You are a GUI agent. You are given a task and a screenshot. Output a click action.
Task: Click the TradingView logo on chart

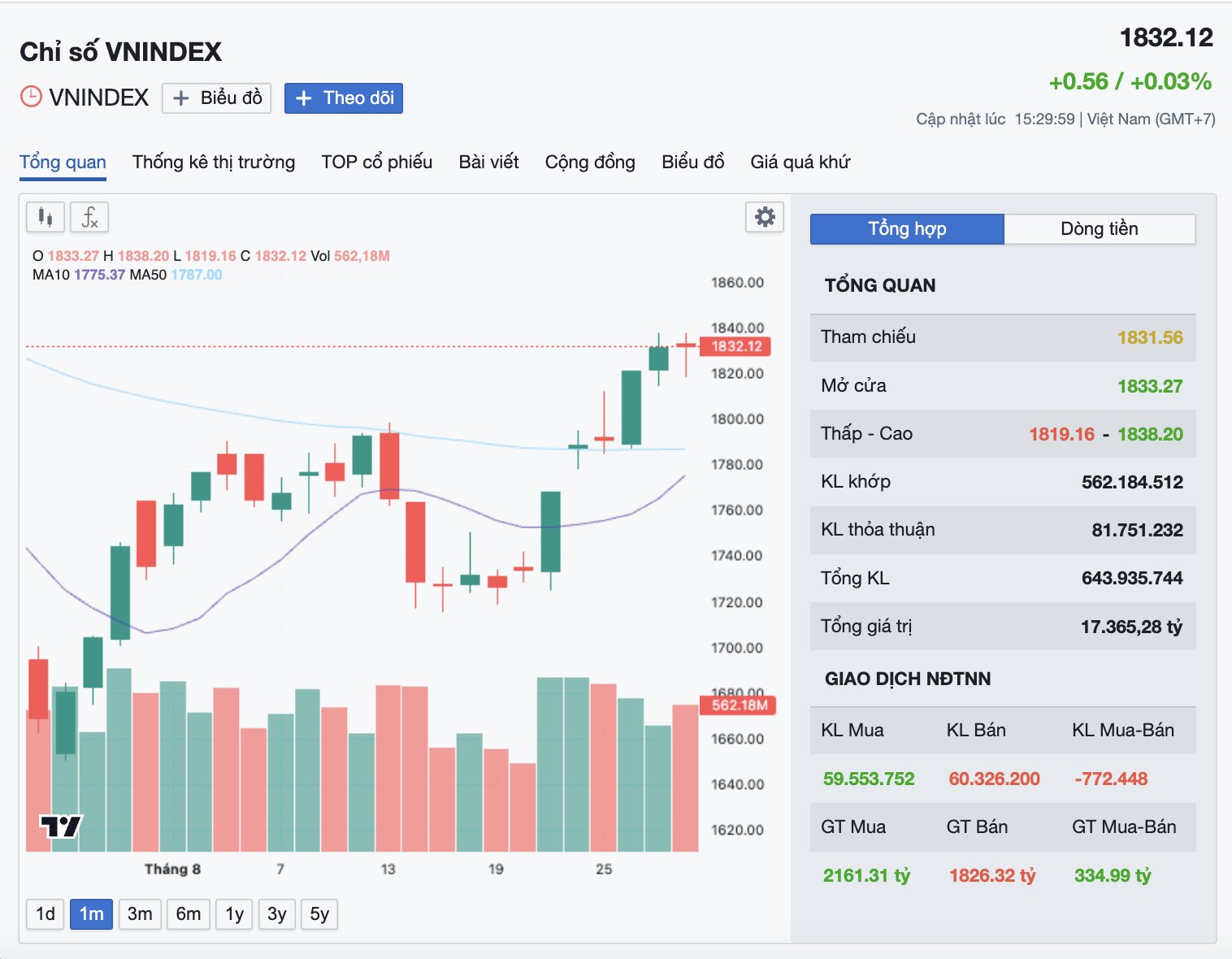[61, 827]
